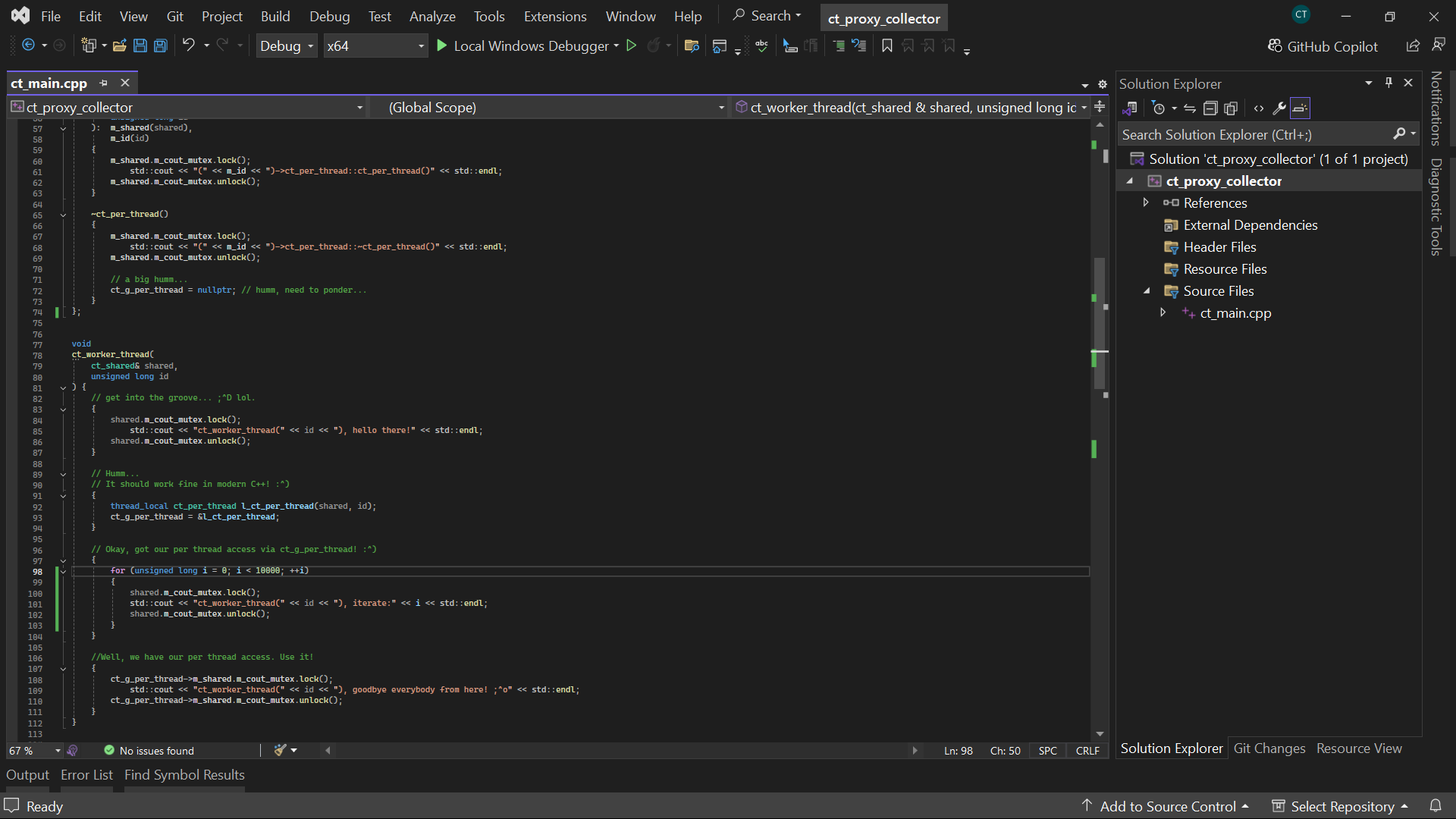
Task: Click the Share icon beside GitHub Copilot
Action: pyautogui.click(x=1413, y=45)
